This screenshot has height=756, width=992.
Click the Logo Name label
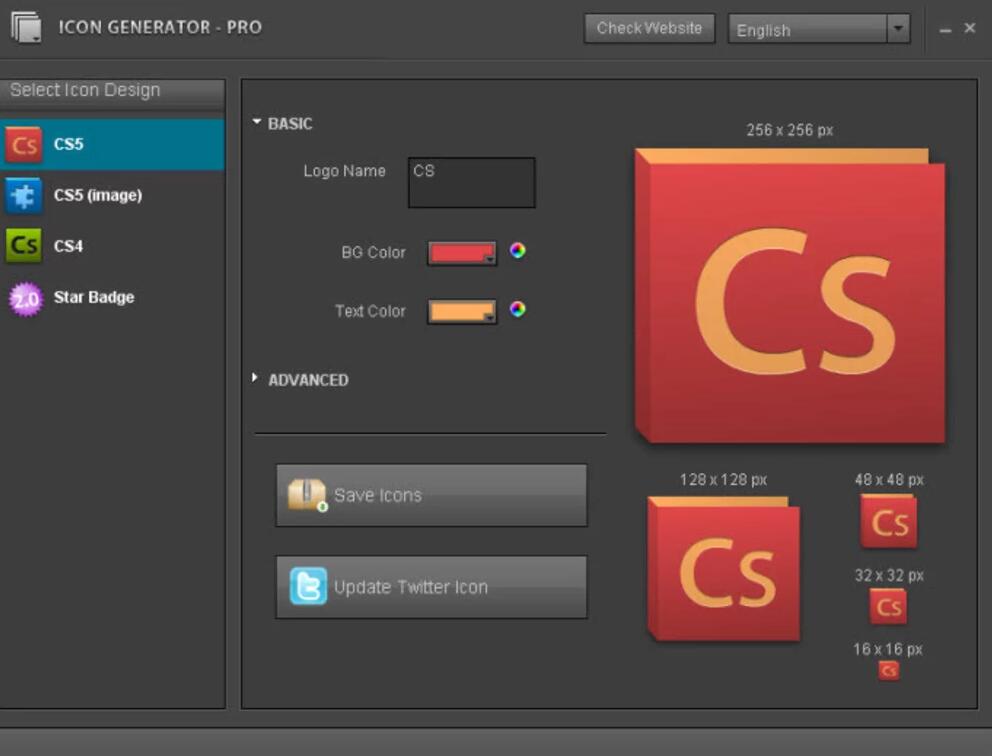[x=344, y=171]
